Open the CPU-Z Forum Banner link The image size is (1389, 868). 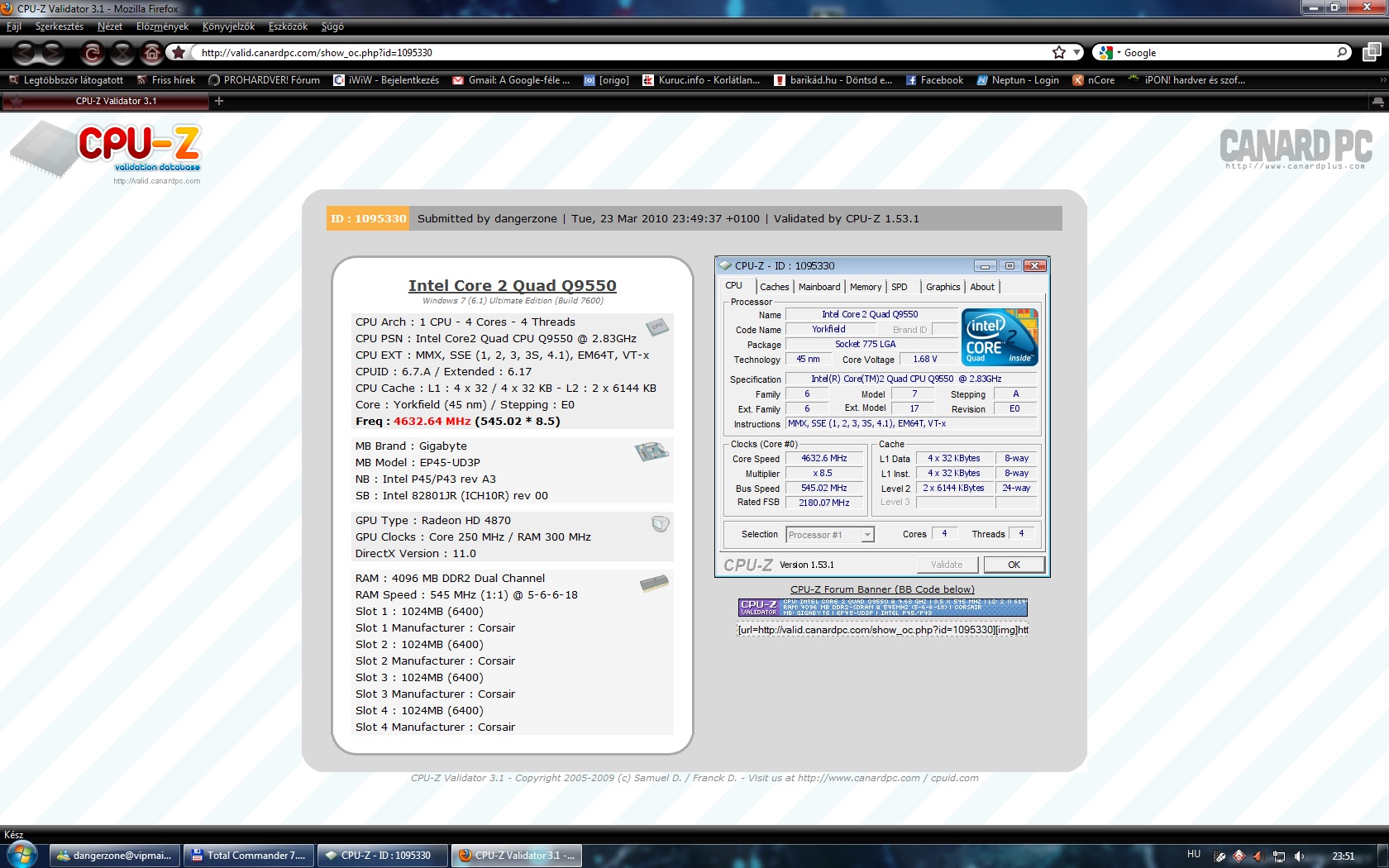click(x=882, y=589)
